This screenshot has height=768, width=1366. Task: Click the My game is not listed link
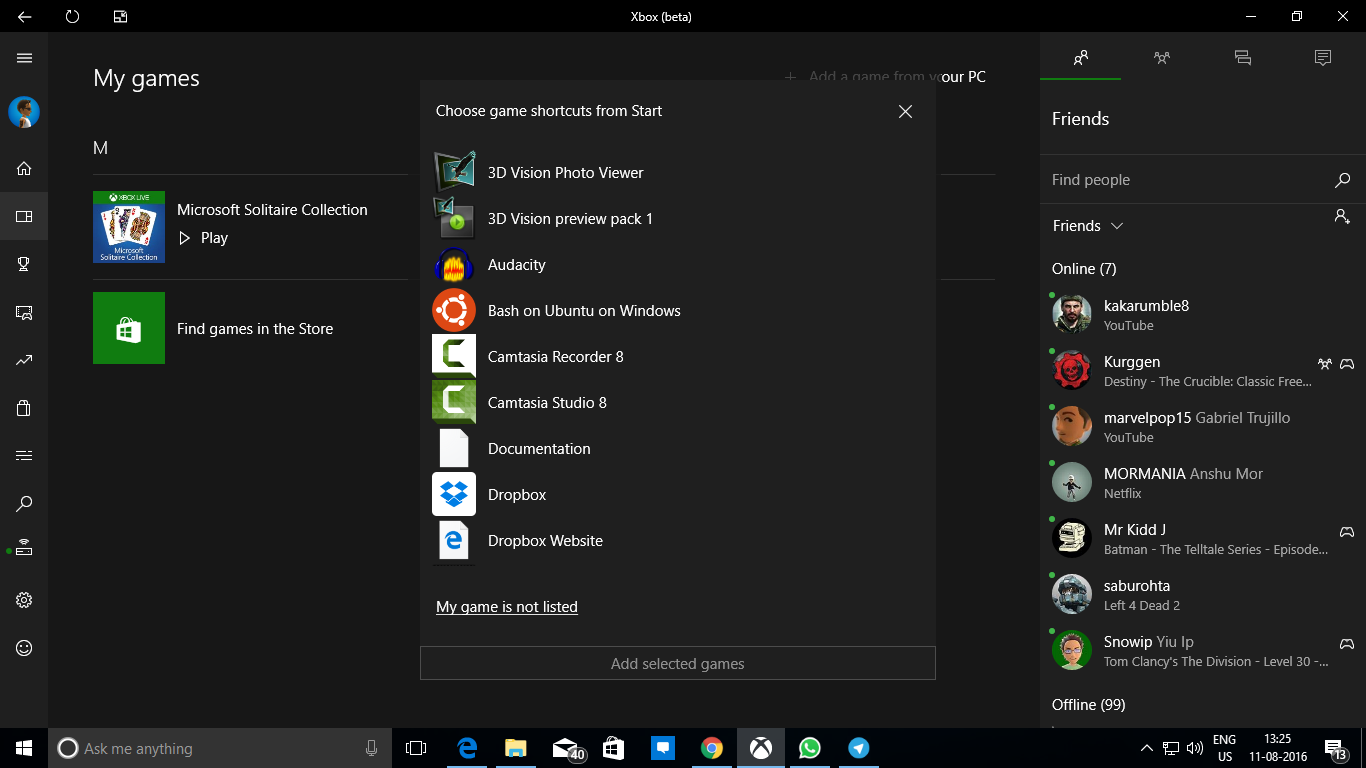pos(507,606)
